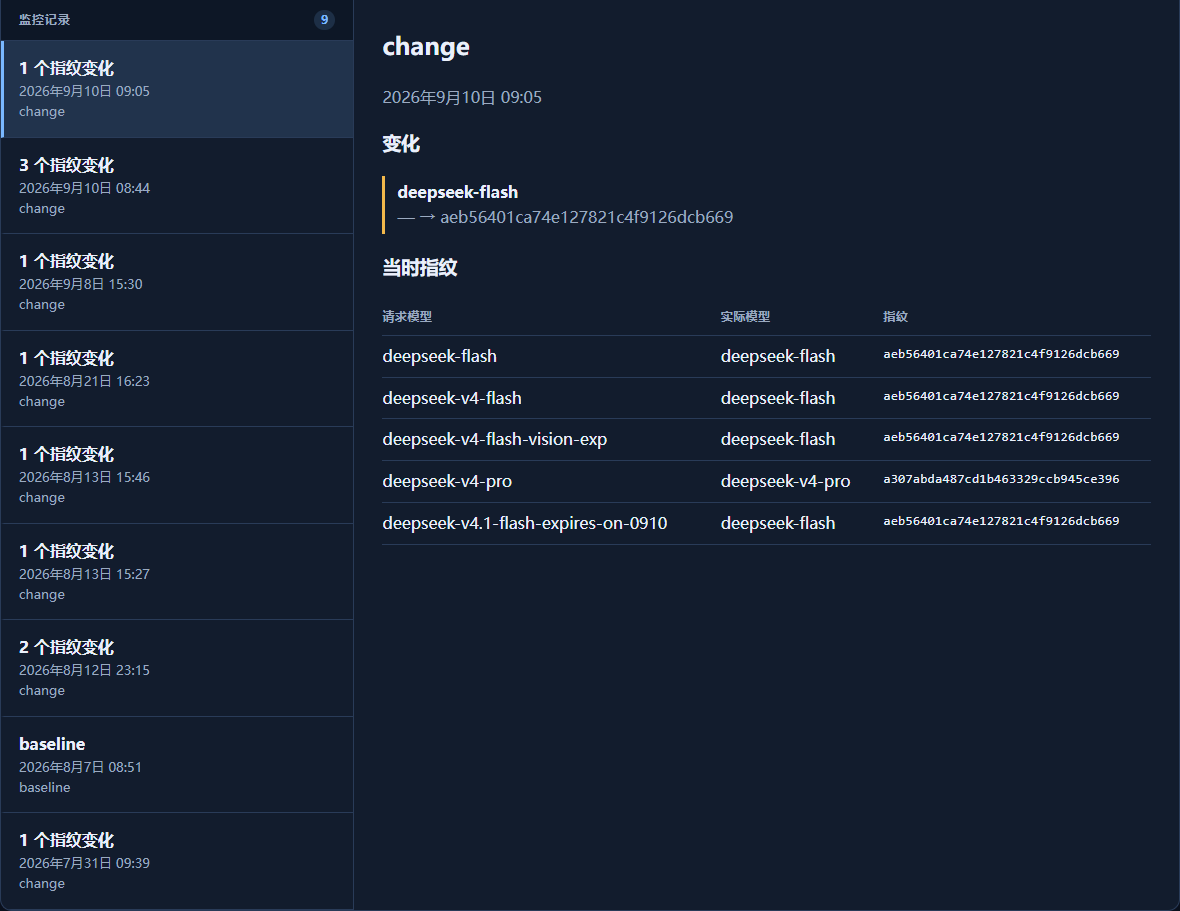1180x911 pixels.
Task: Click the new fingerprint hash in 变化 section
Action: 586,217
